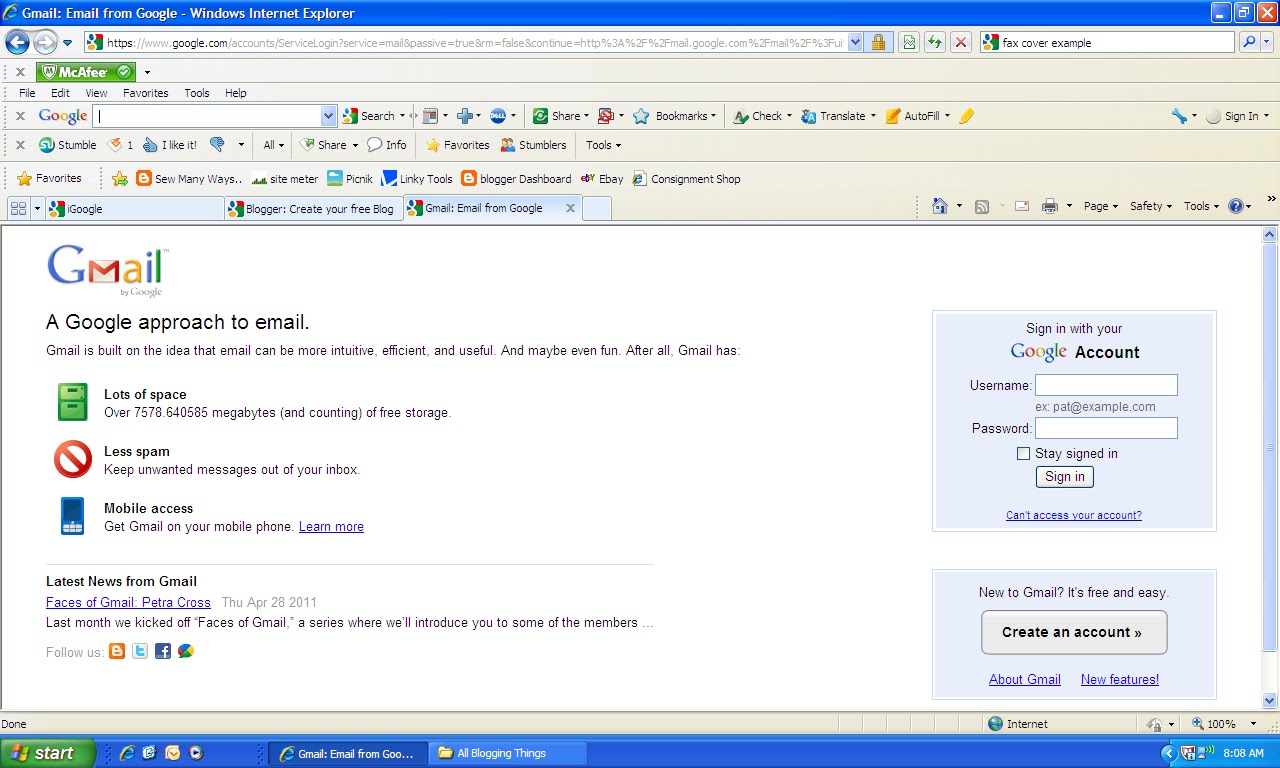Open the StumbleUpon 'All' topics dropdown
The image size is (1280, 768).
tap(273, 145)
